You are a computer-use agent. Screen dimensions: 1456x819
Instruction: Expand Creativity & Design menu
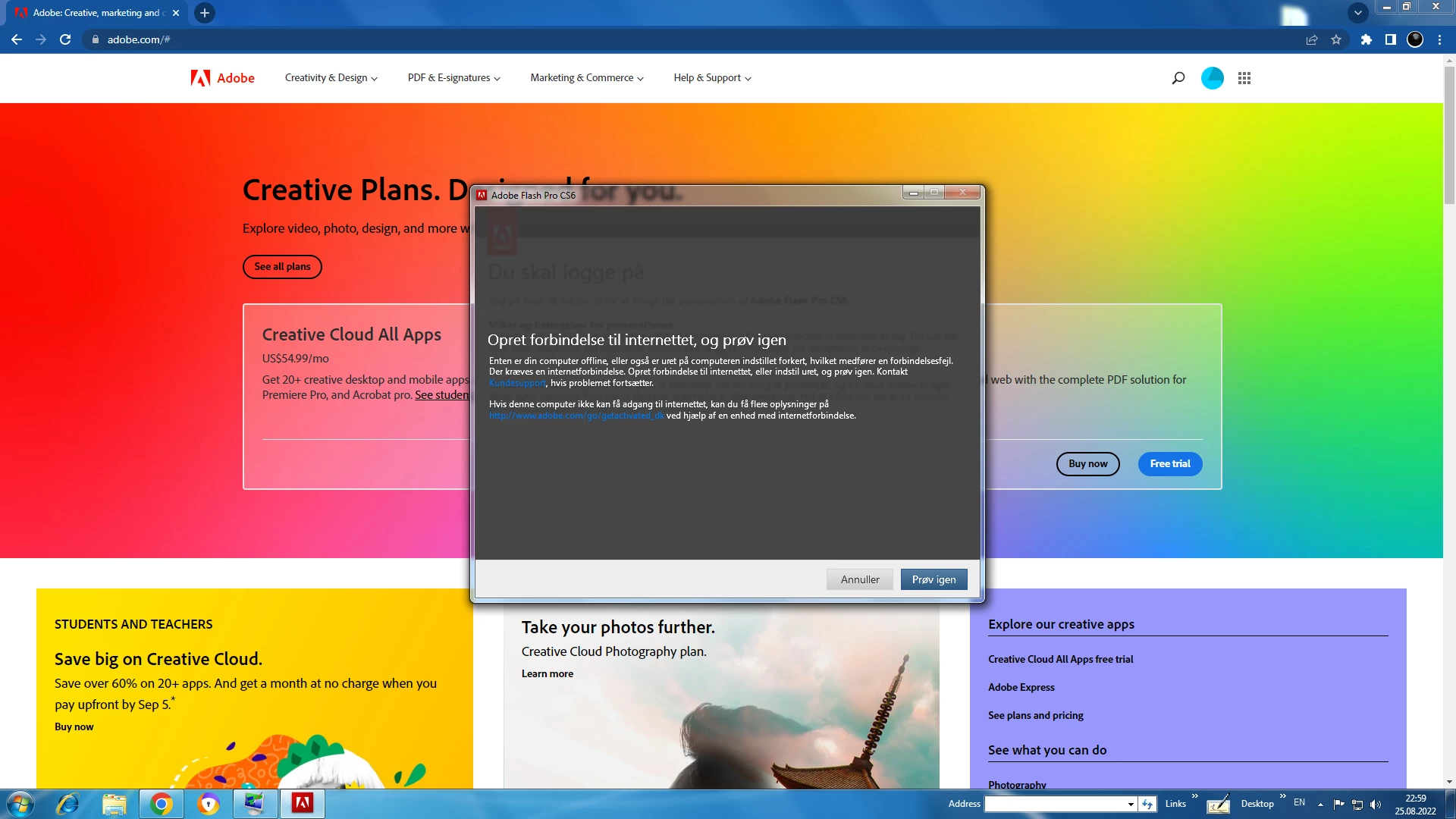tap(331, 78)
